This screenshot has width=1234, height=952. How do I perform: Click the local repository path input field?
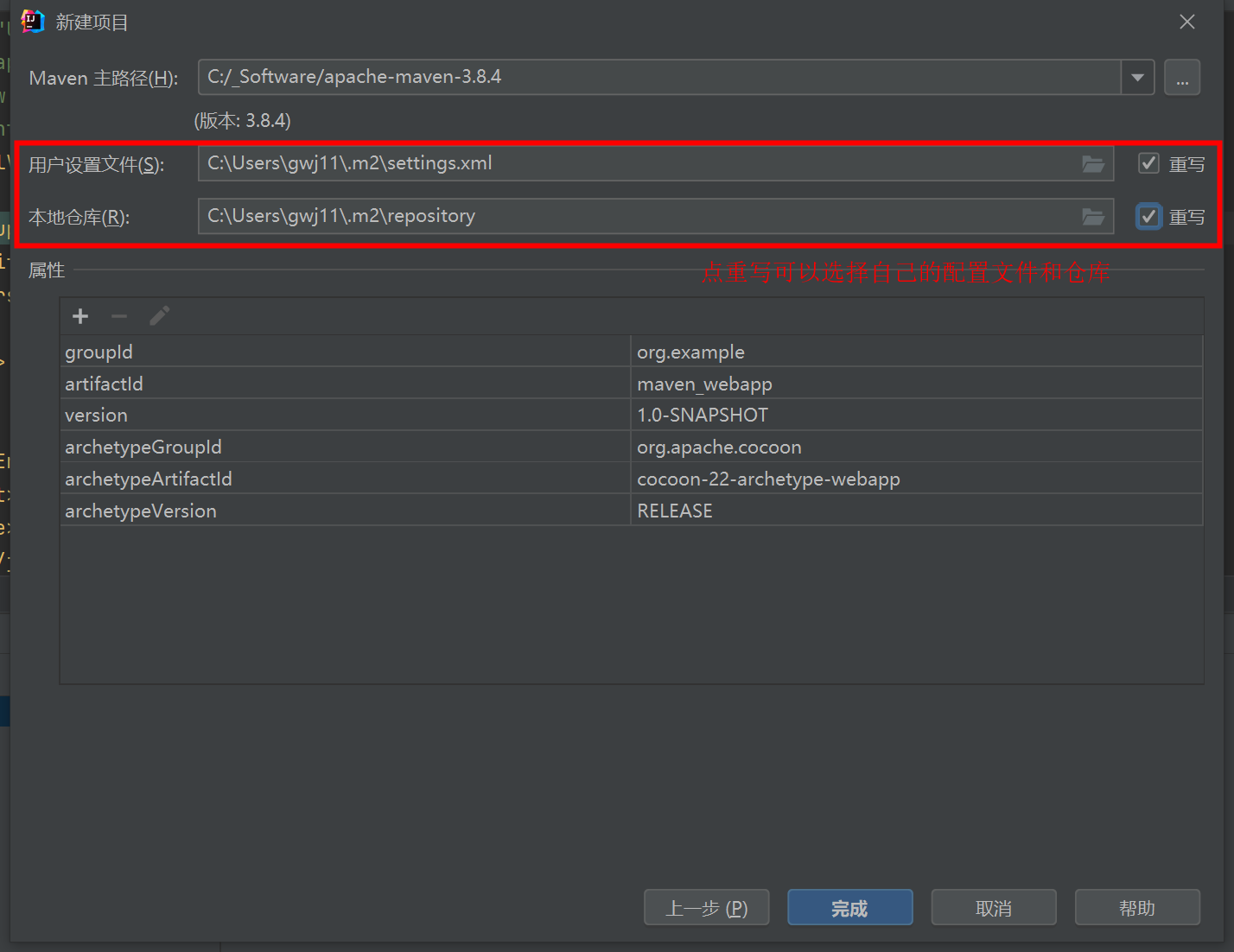click(x=655, y=216)
